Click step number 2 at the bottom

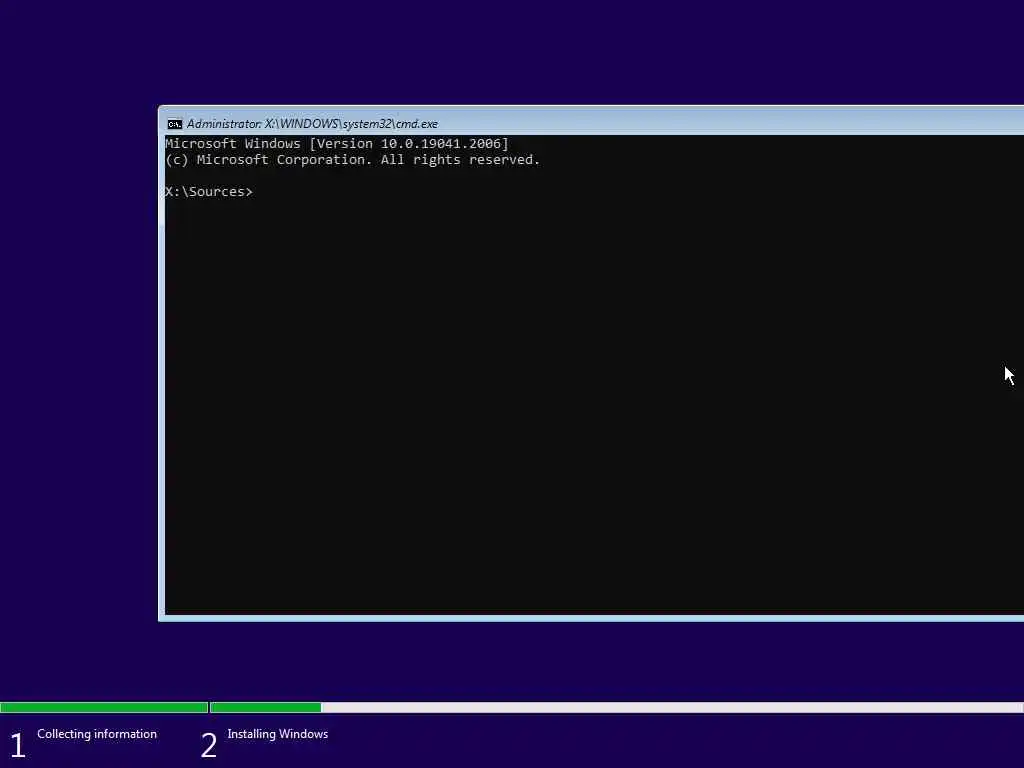[208, 745]
